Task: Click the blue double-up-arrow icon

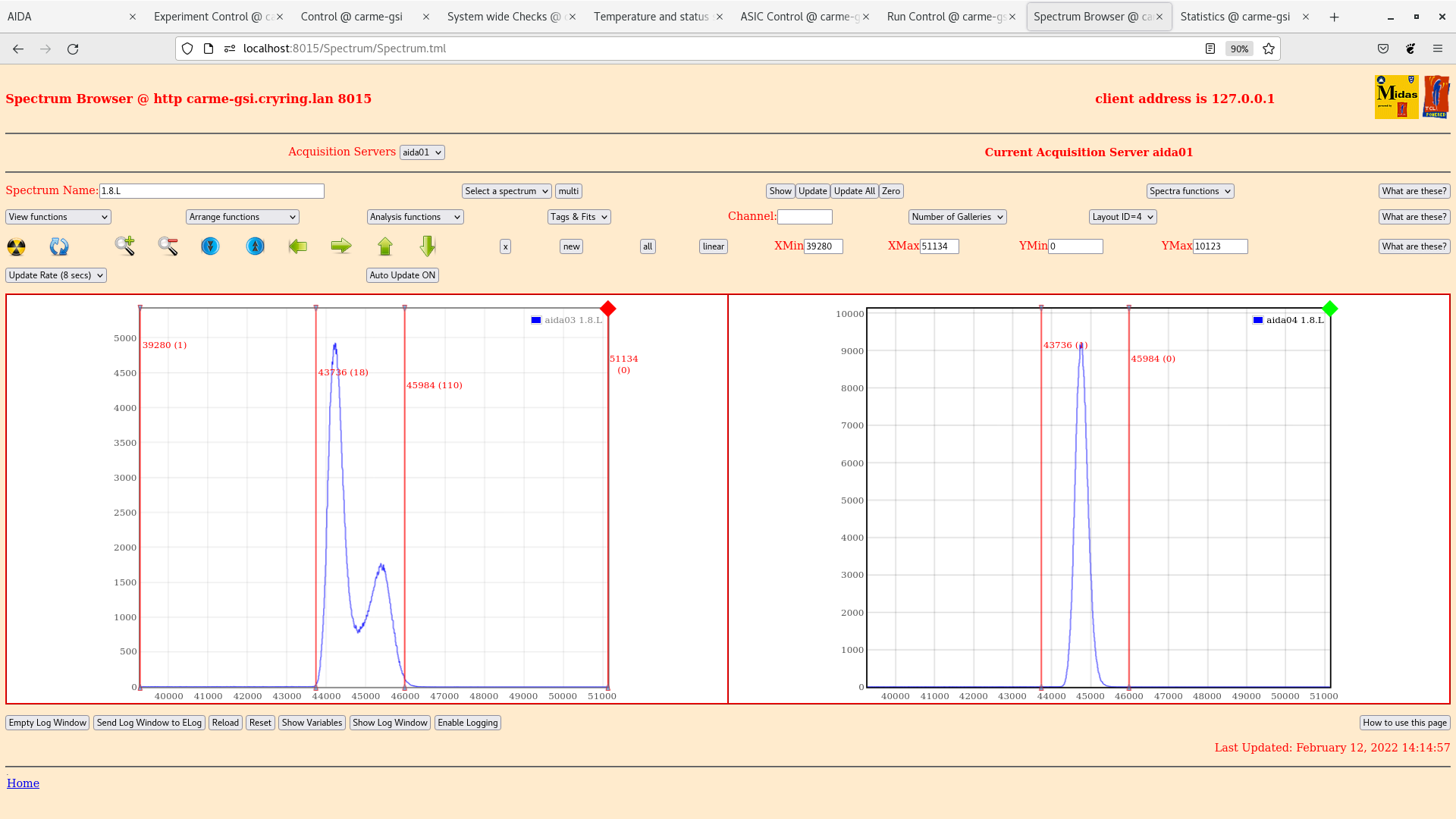Action: click(x=255, y=246)
